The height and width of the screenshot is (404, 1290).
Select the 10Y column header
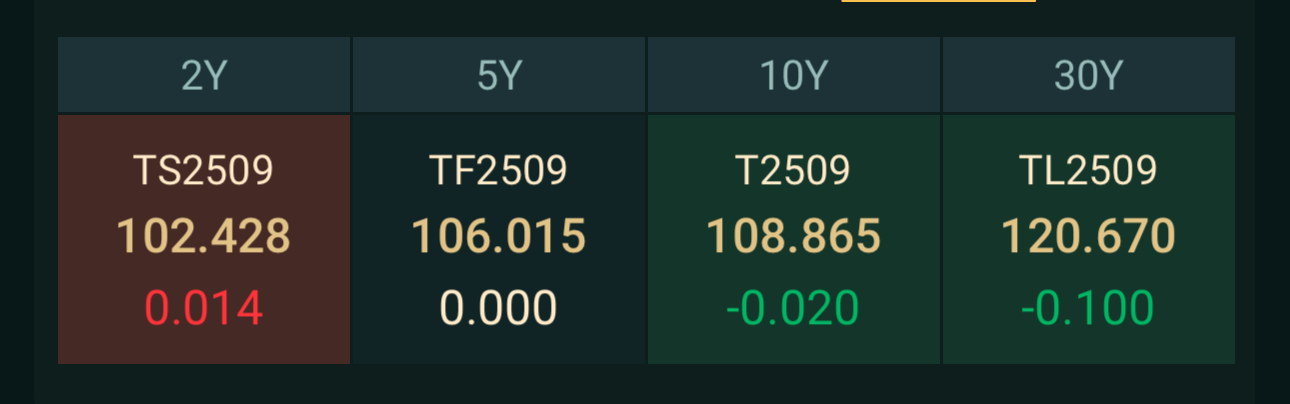coord(794,76)
